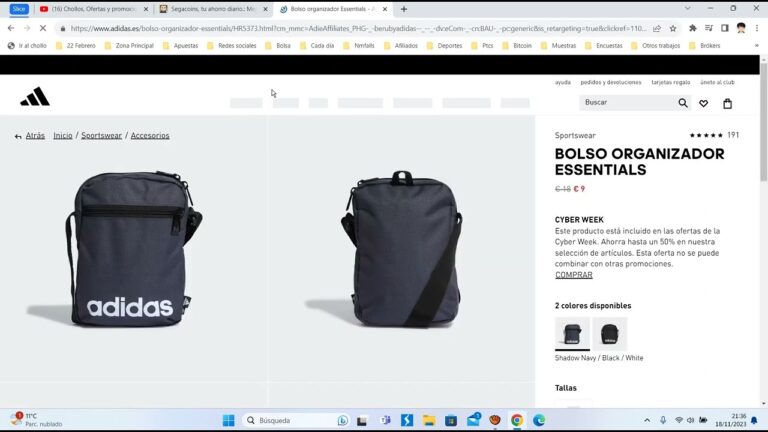Open the Mail app on the taskbar
The image size is (768, 432).
[474, 420]
